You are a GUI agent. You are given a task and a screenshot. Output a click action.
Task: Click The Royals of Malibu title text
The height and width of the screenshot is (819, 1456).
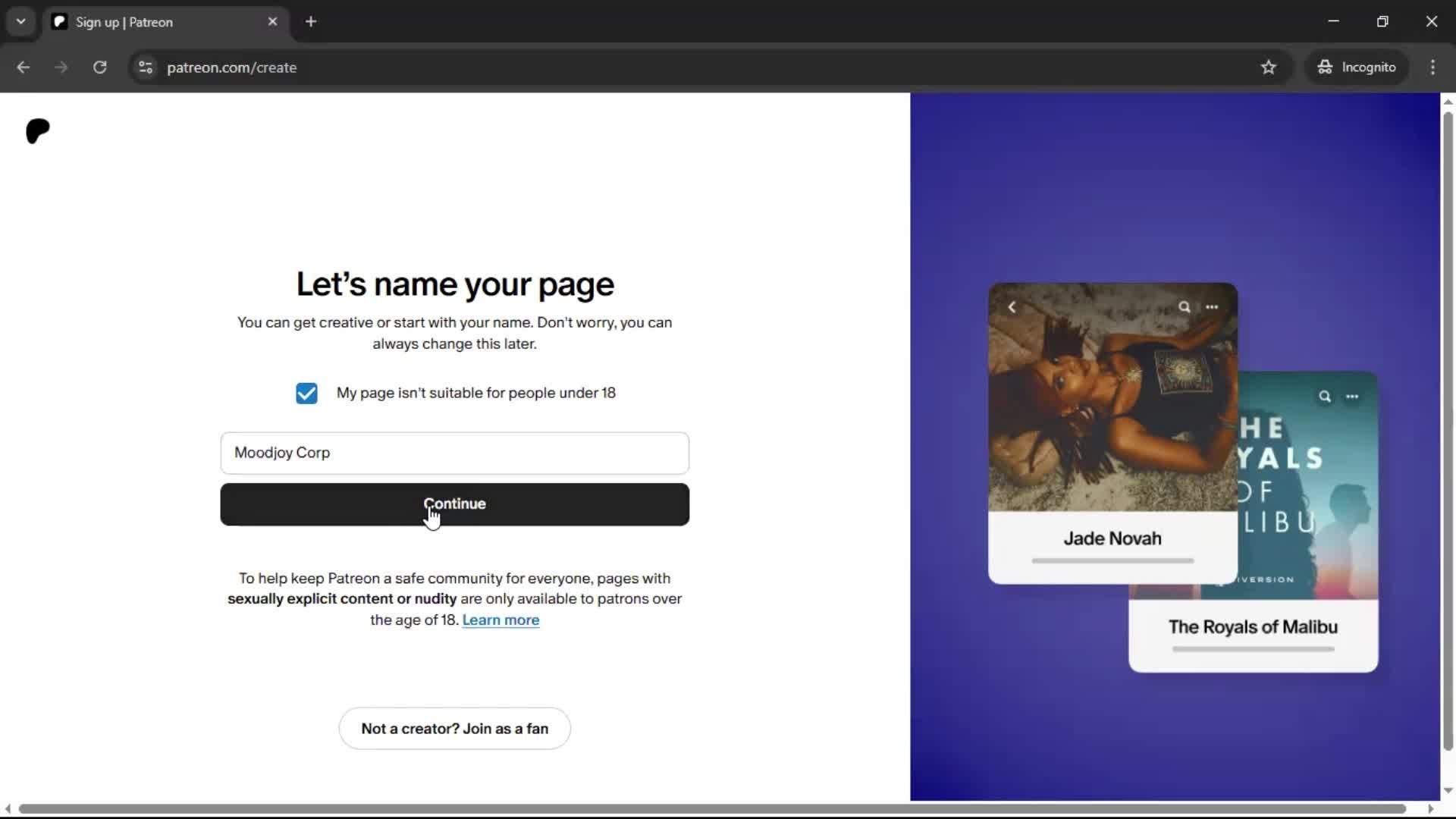click(1253, 627)
